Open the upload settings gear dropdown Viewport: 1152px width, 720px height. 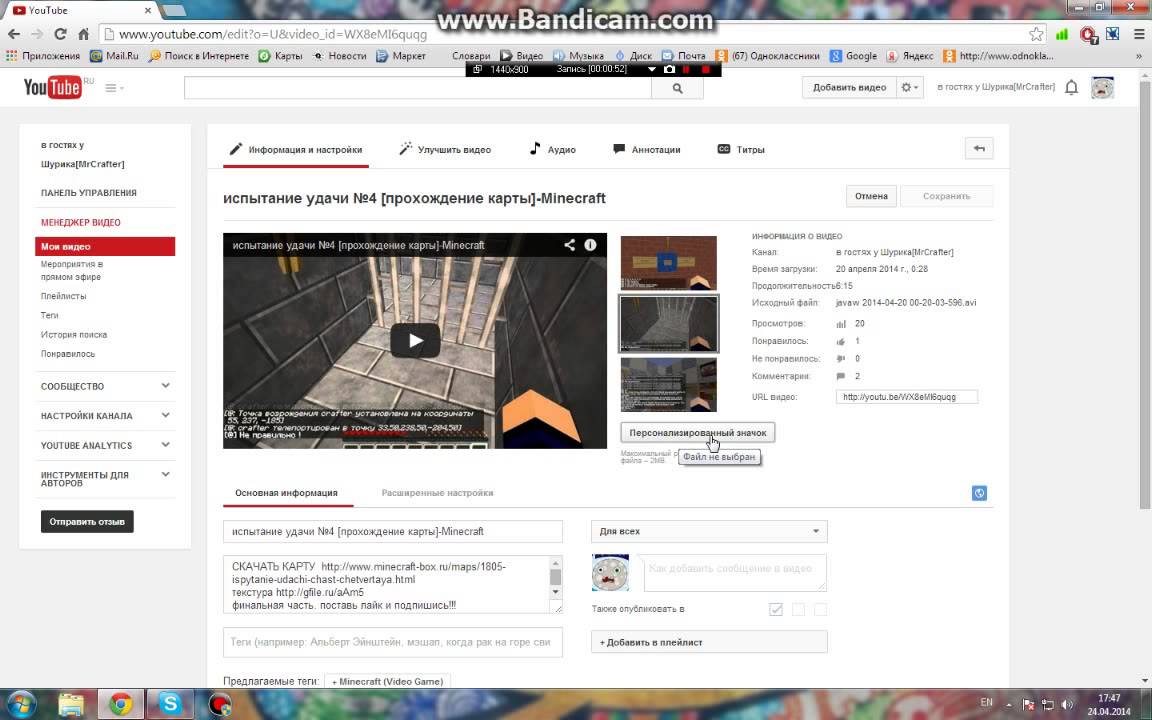[910, 87]
